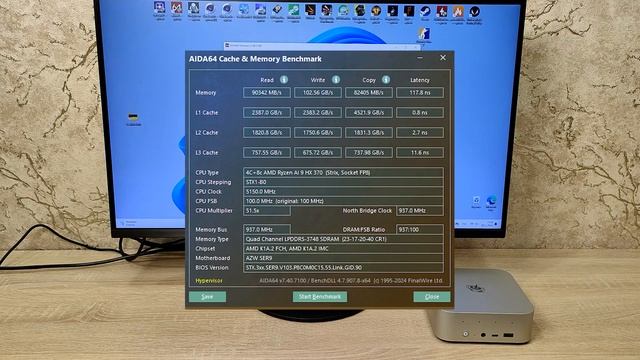Viewport: 640px width, 360px height.
Task: Click CPU Multiplier value 51.5x
Action: coord(267,211)
